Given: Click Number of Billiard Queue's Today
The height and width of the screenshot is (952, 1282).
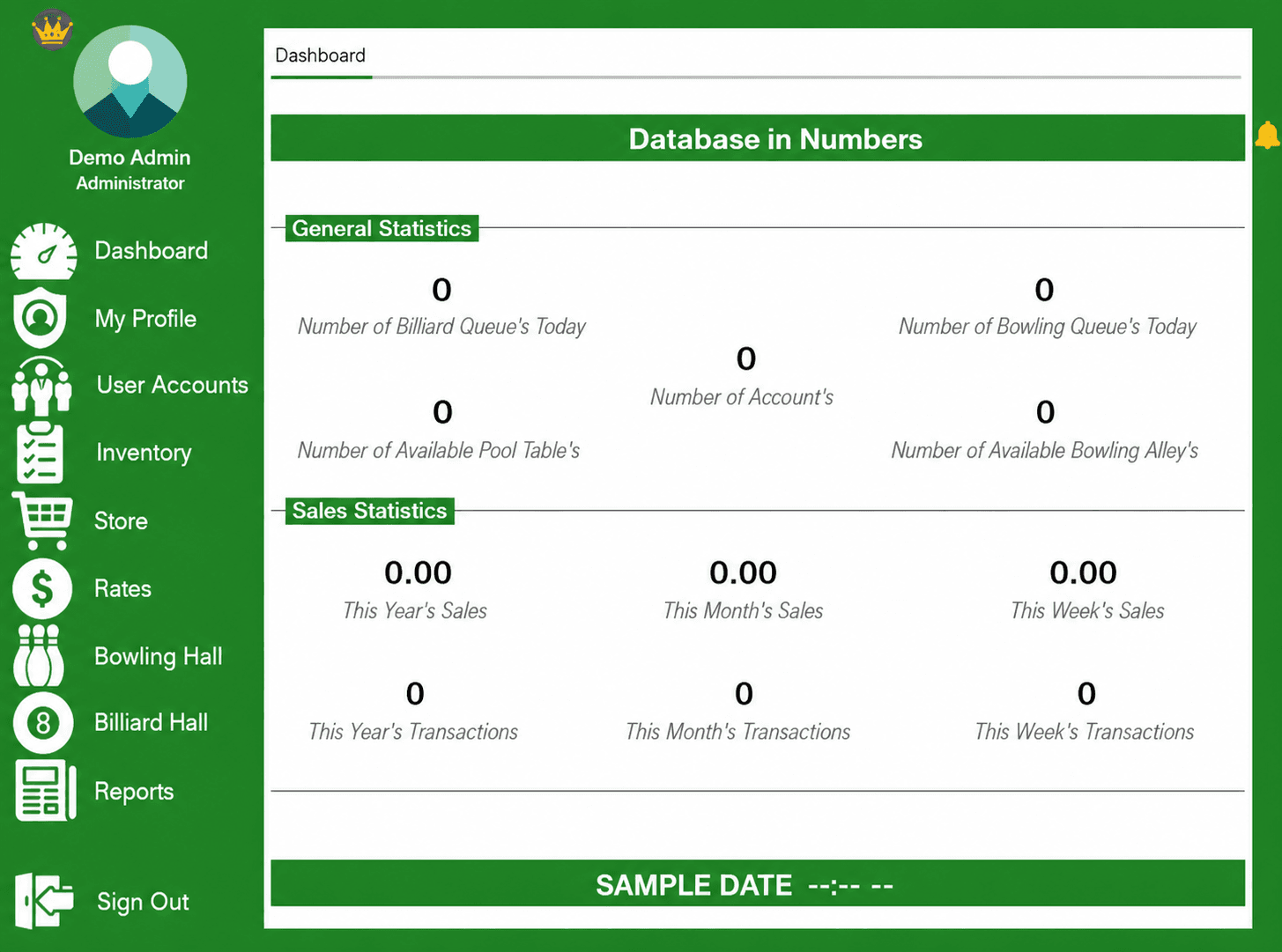Looking at the screenshot, I should pyautogui.click(x=441, y=327).
